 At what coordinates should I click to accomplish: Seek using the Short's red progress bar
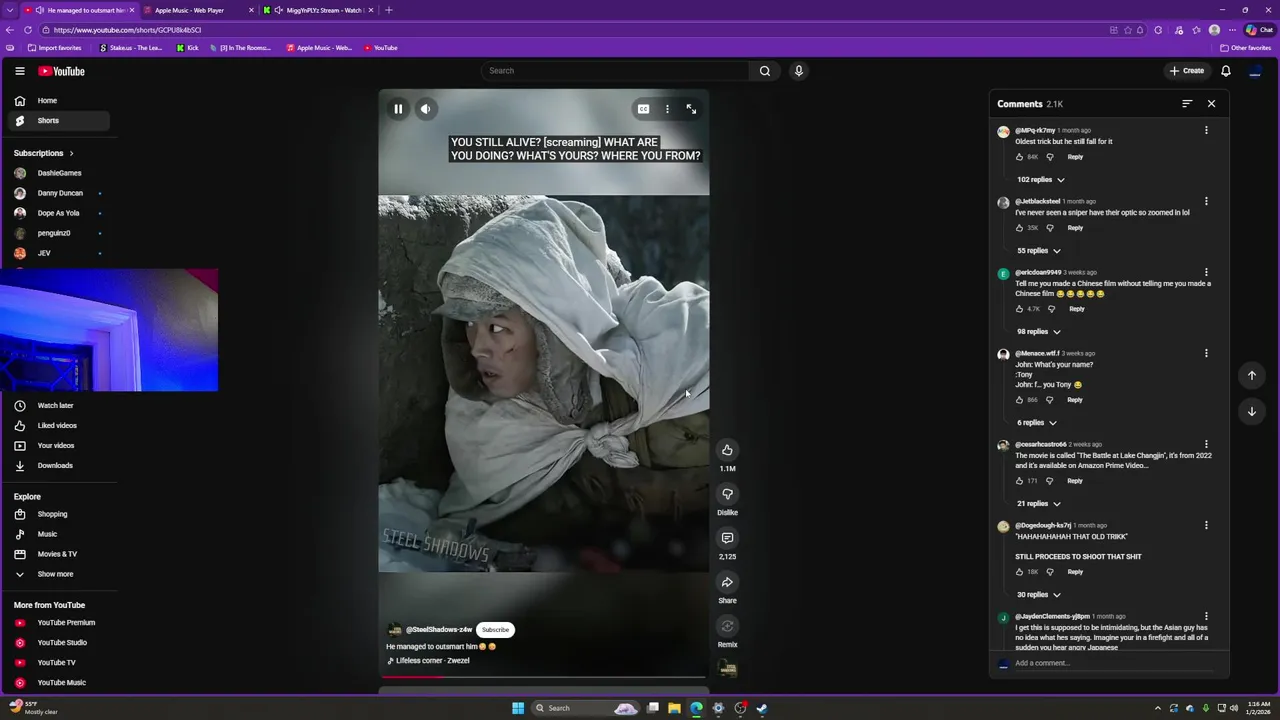click(x=543, y=677)
